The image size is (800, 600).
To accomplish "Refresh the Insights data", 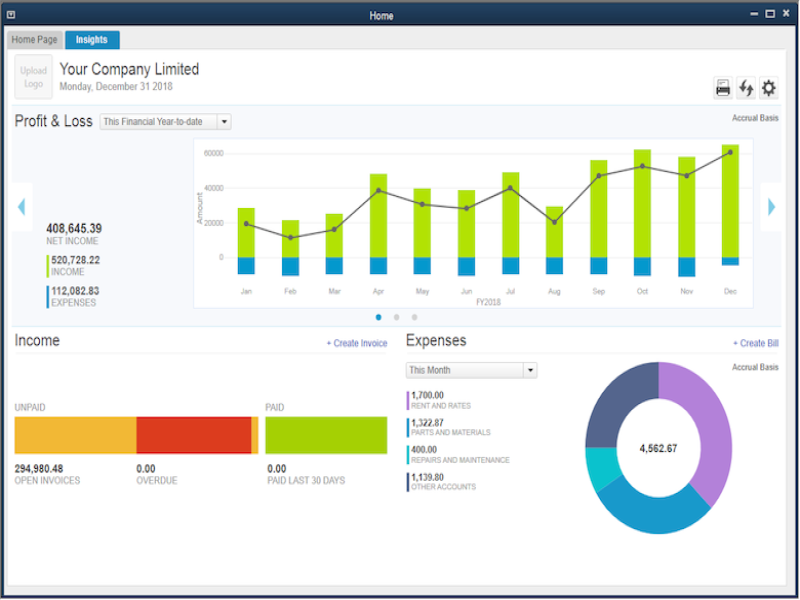I will [747, 88].
